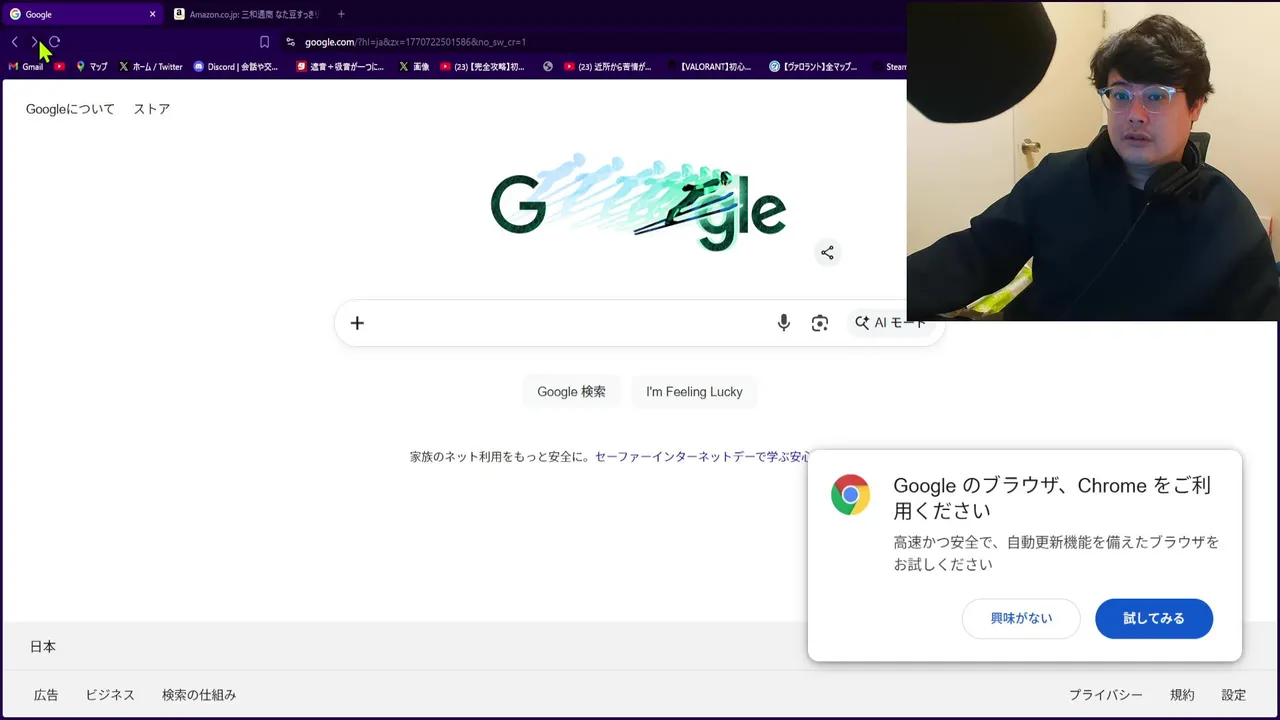
Task: Open image search with camera icon
Action: 820,323
